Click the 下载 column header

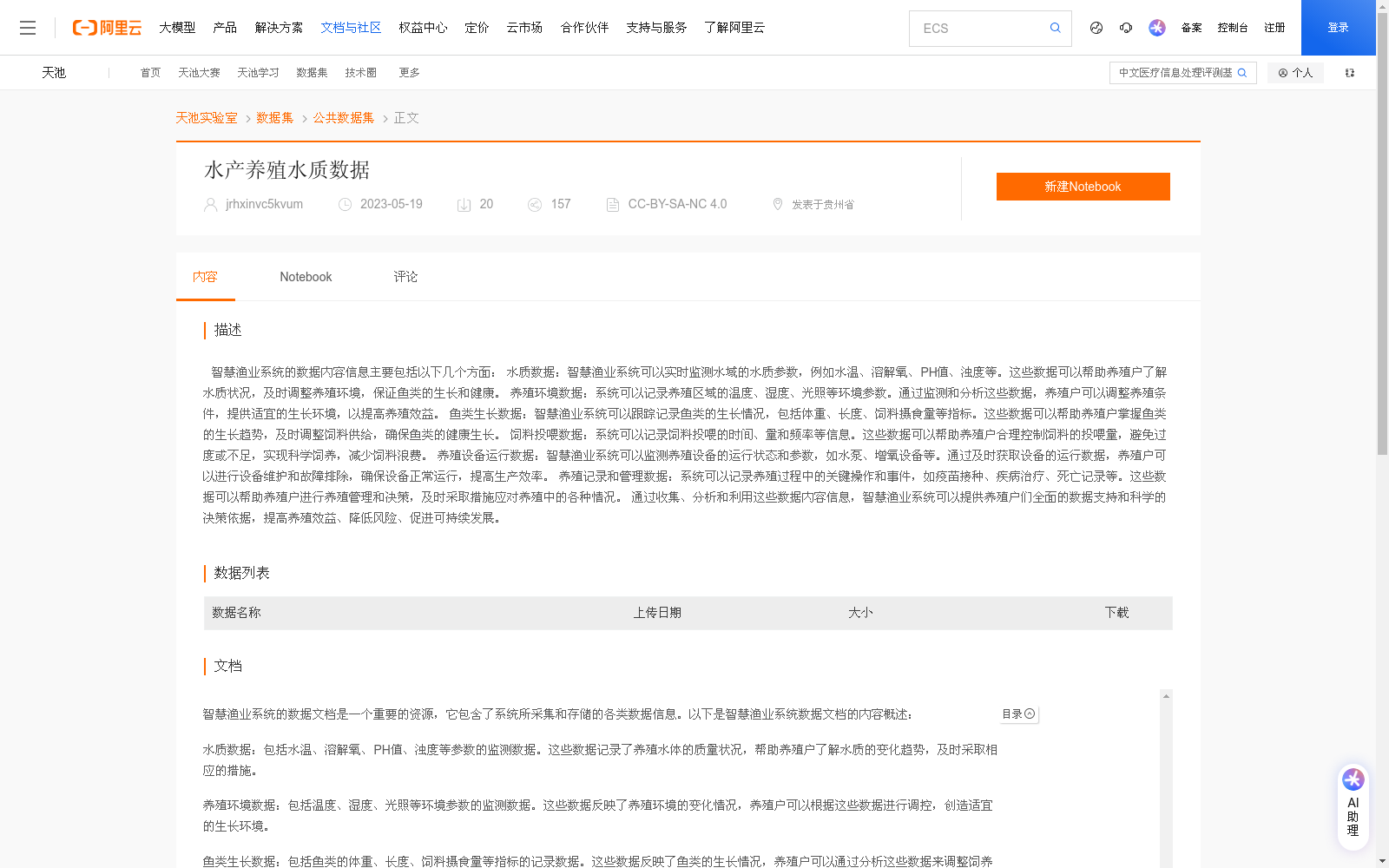tap(1116, 613)
